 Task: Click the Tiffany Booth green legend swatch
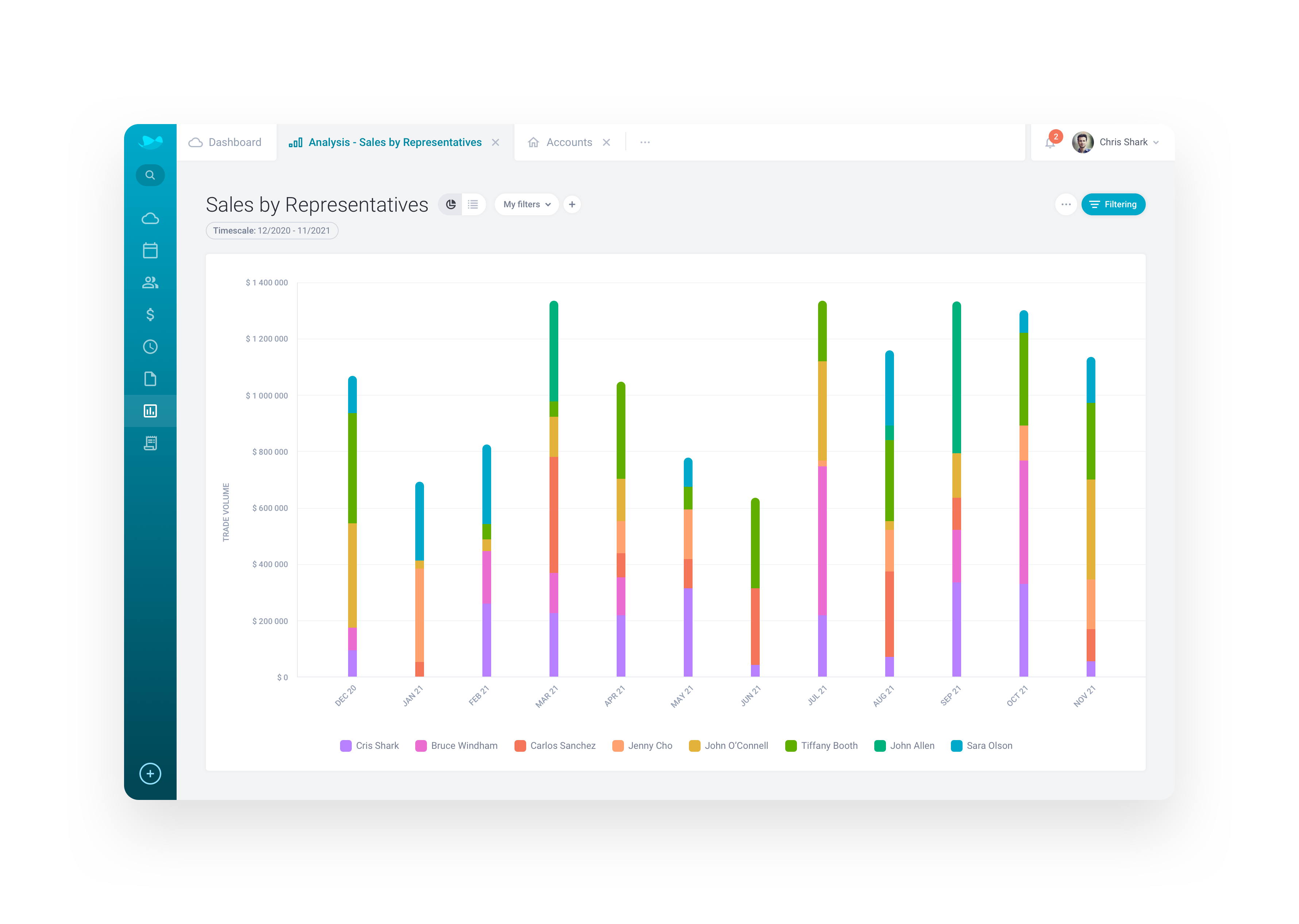coord(791,746)
